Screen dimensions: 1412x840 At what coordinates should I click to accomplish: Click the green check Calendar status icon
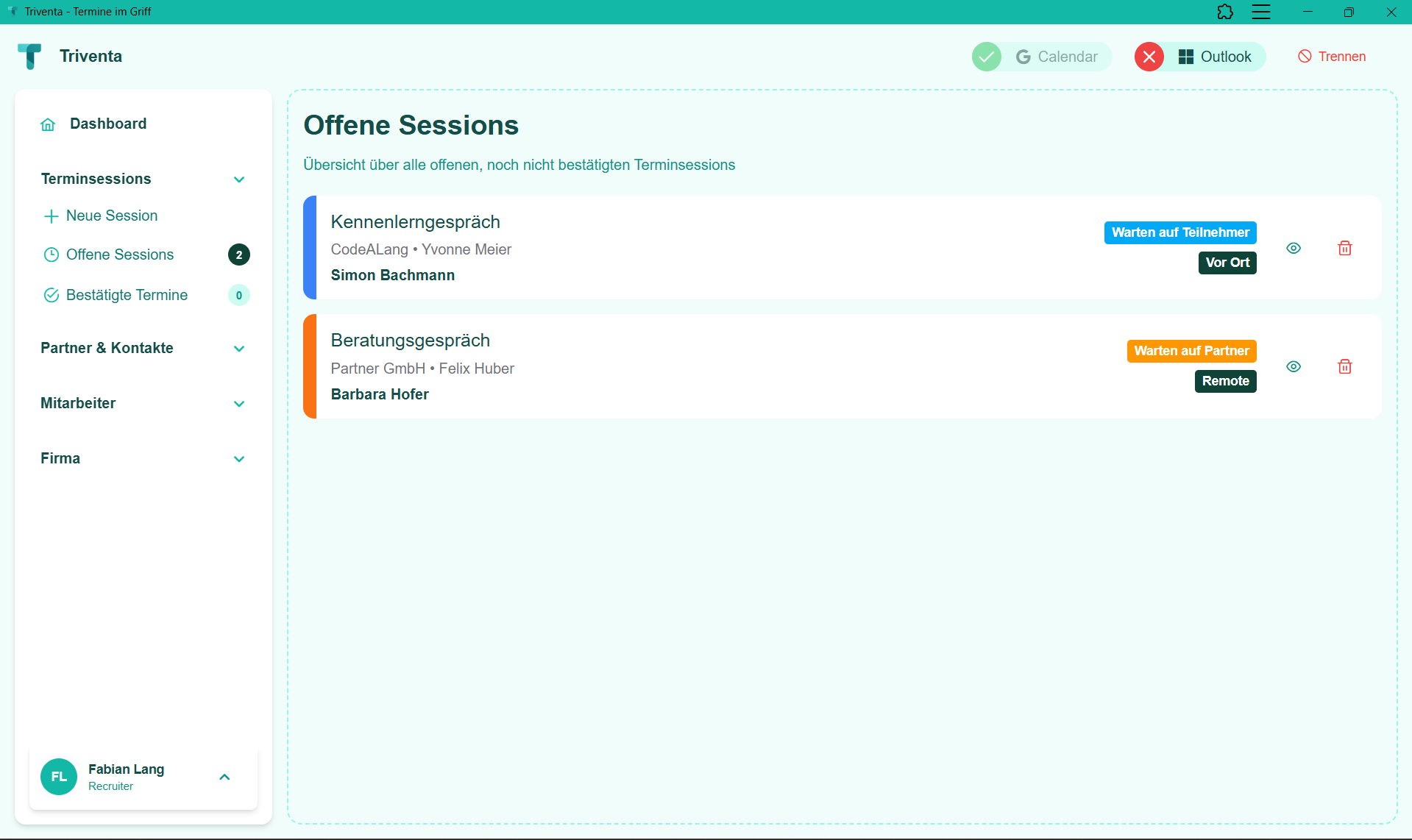point(986,57)
